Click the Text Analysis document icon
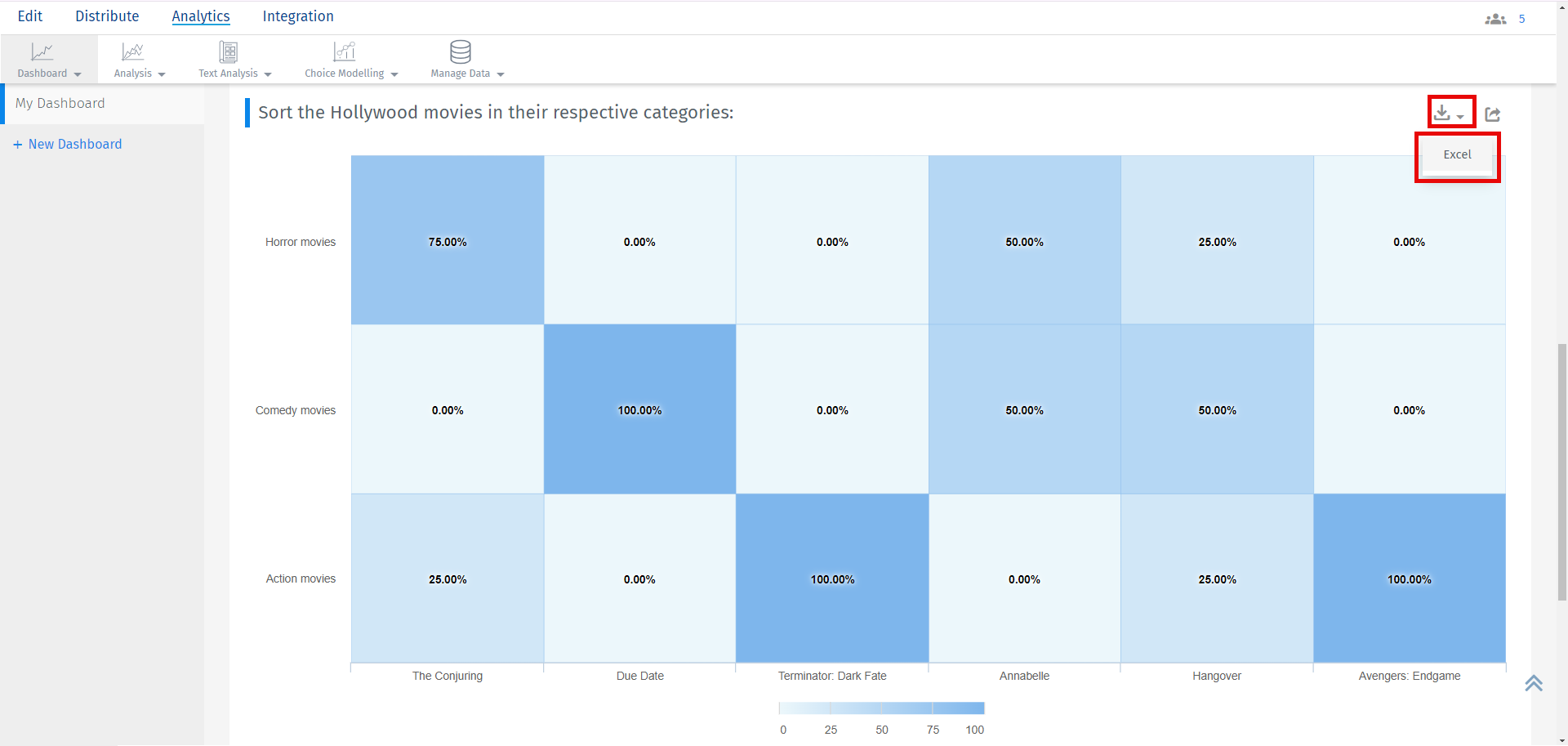This screenshot has width=1568, height=746. coord(229,52)
